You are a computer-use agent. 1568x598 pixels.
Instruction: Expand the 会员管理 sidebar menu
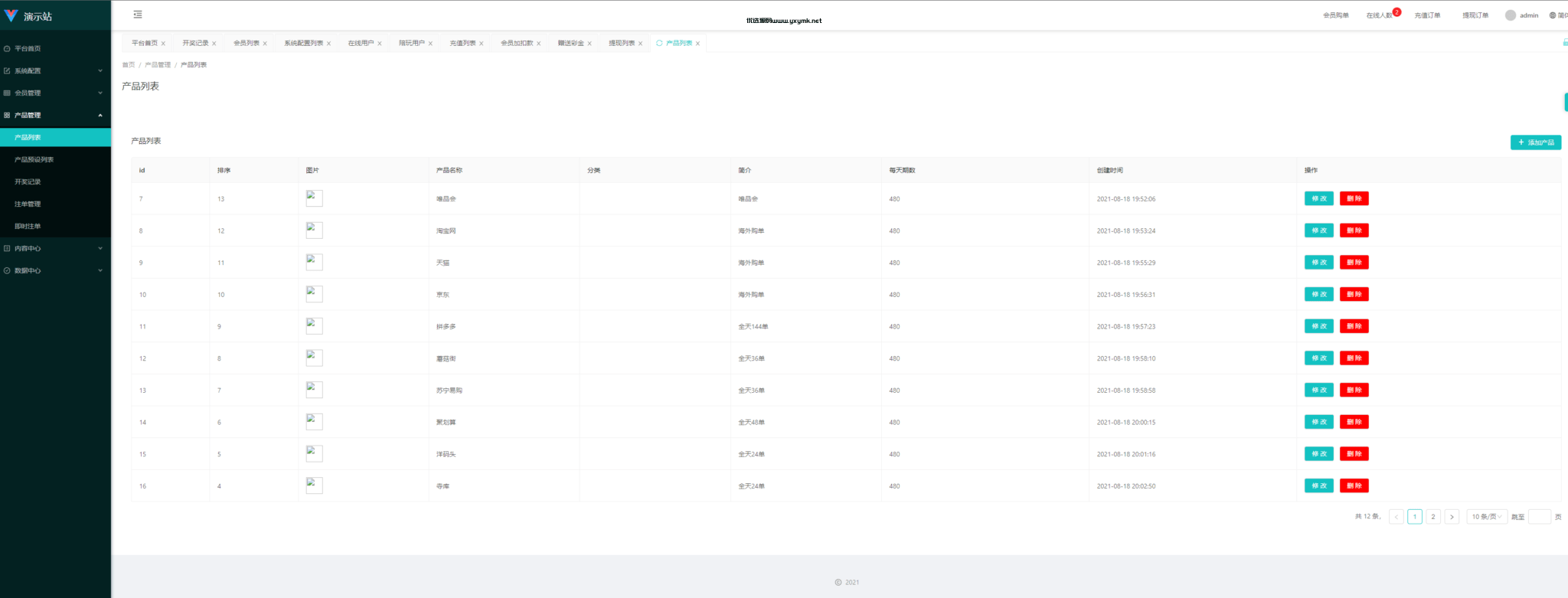[55, 93]
